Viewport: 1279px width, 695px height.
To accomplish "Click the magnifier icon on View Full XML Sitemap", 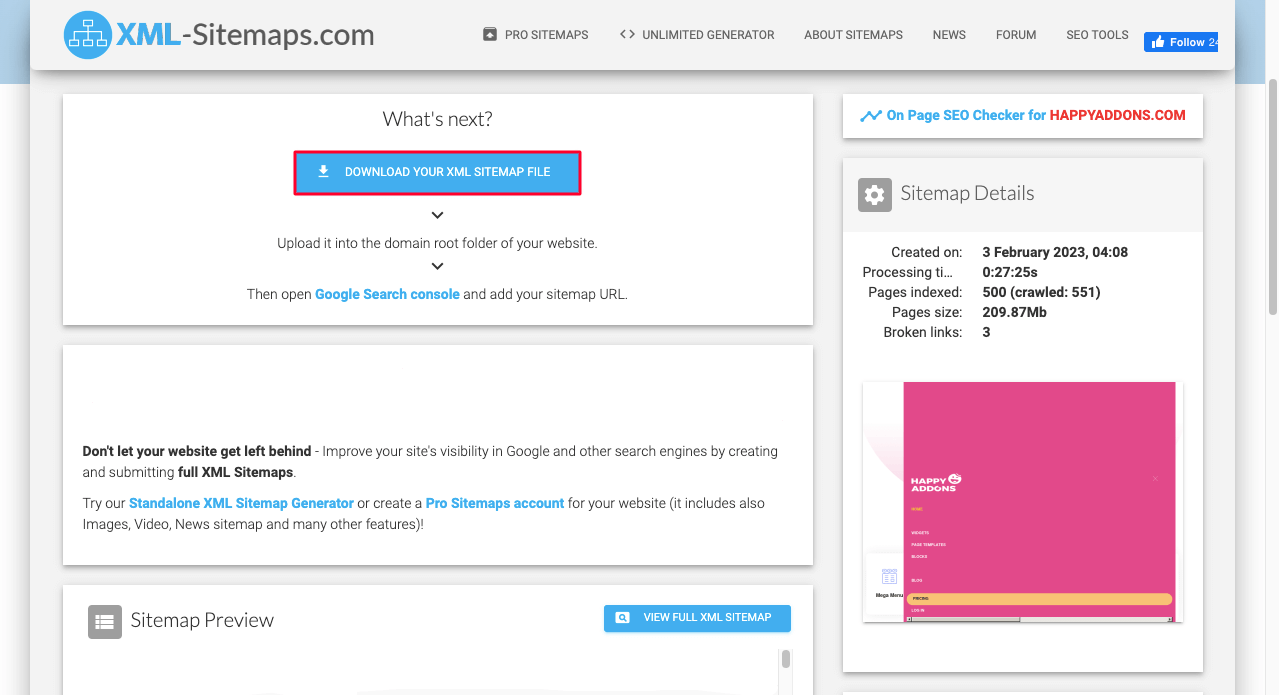I will click(x=622, y=618).
